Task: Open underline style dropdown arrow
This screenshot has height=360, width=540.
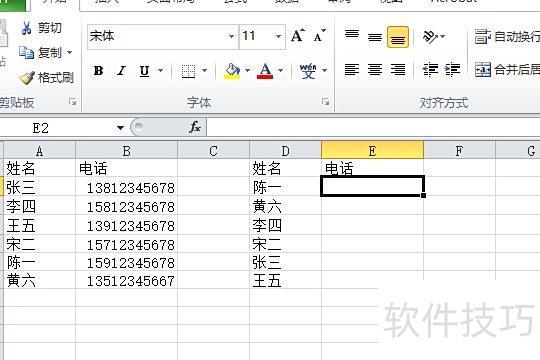Action: click(x=160, y=71)
